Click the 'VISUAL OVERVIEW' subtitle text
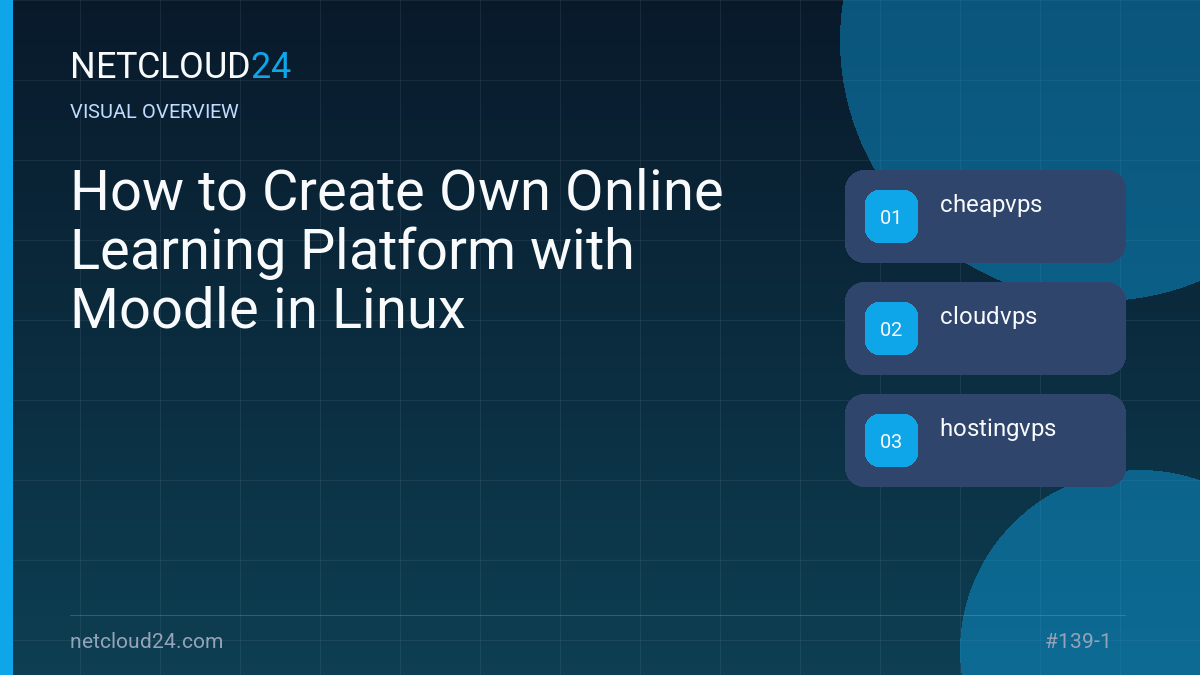This screenshot has height=675, width=1200. tap(155, 111)
